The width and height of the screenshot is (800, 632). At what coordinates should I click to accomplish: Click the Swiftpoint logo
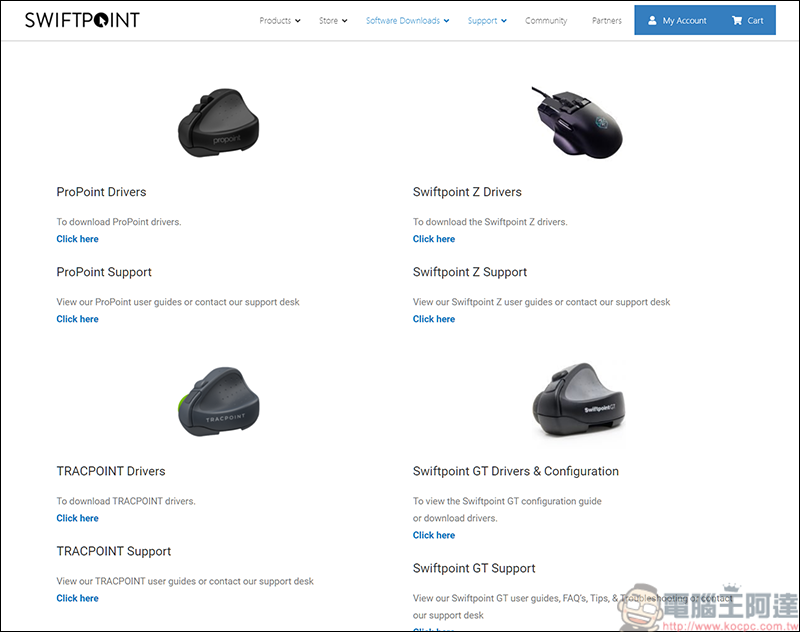(82, 20)
